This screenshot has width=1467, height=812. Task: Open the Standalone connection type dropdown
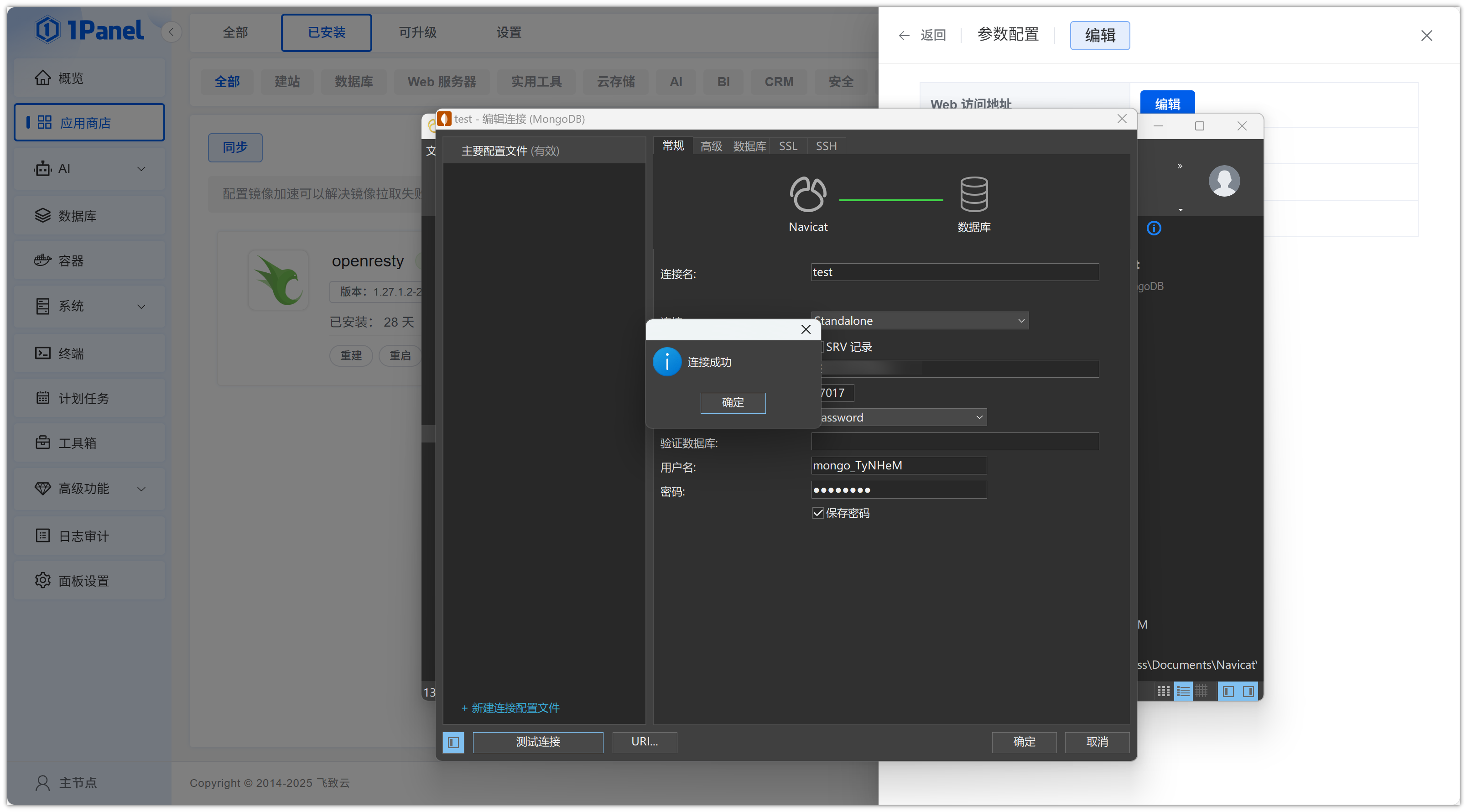tap(920, 321)
